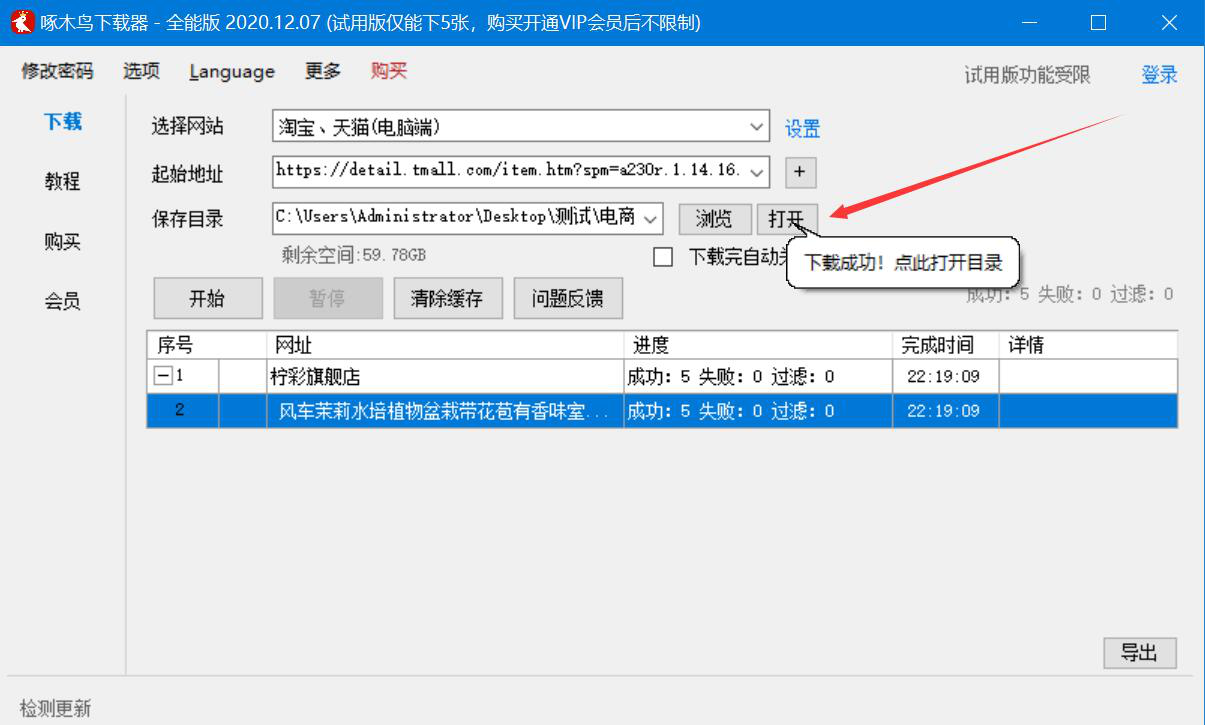Toggle the 下载完自动 checkbox
This screenshot has height=725, width=1205.
click(x=662, y=257)
